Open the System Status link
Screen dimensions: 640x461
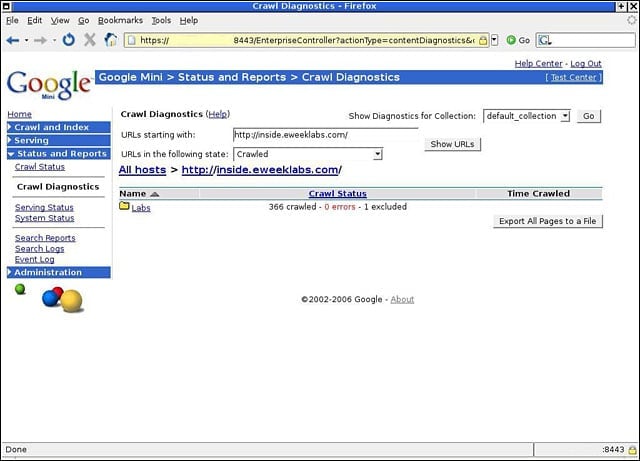(44, 218)
